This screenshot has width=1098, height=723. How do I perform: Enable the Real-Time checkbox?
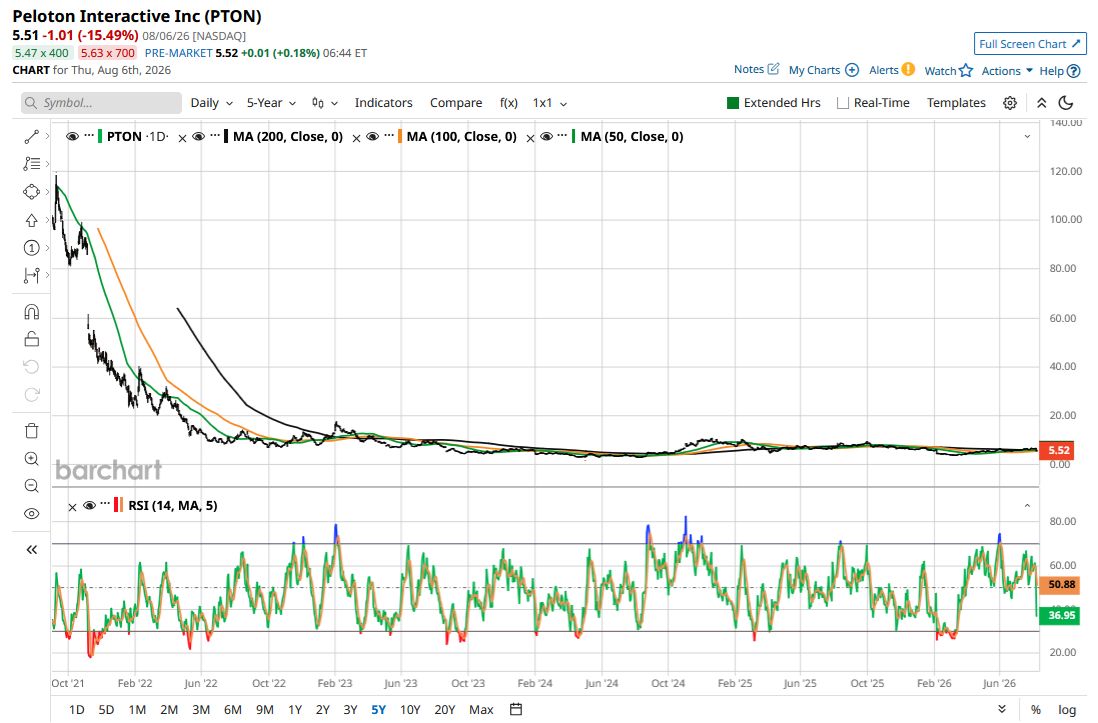pos(843,103)
